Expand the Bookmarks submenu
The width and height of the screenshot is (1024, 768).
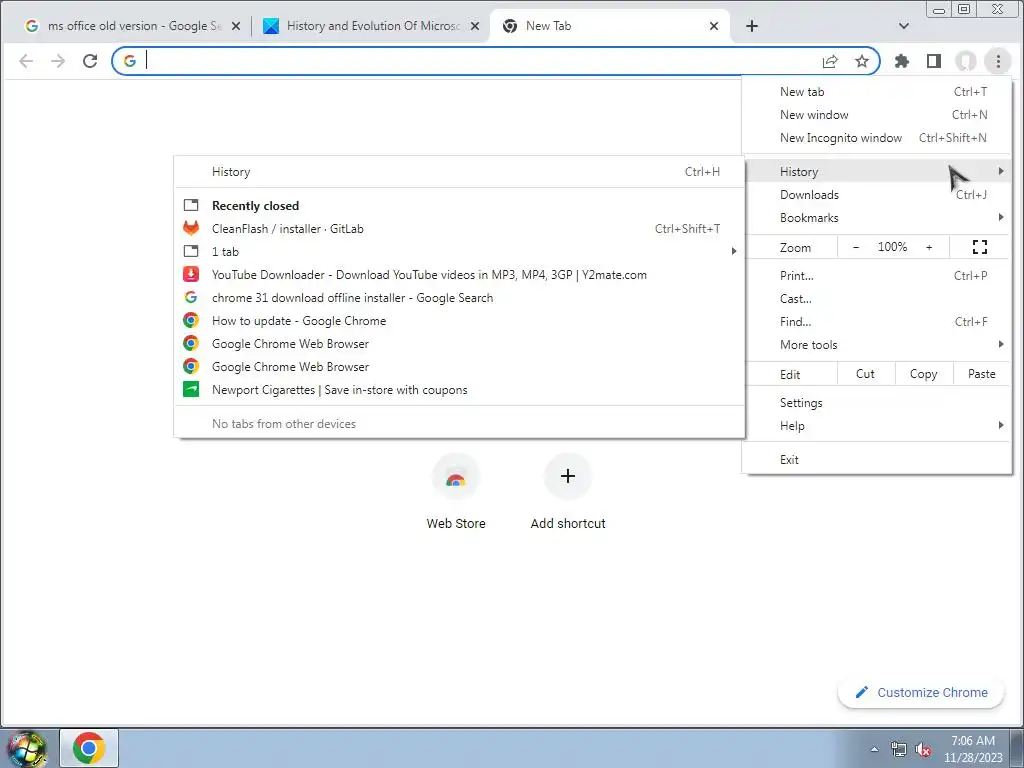[876, 217]
